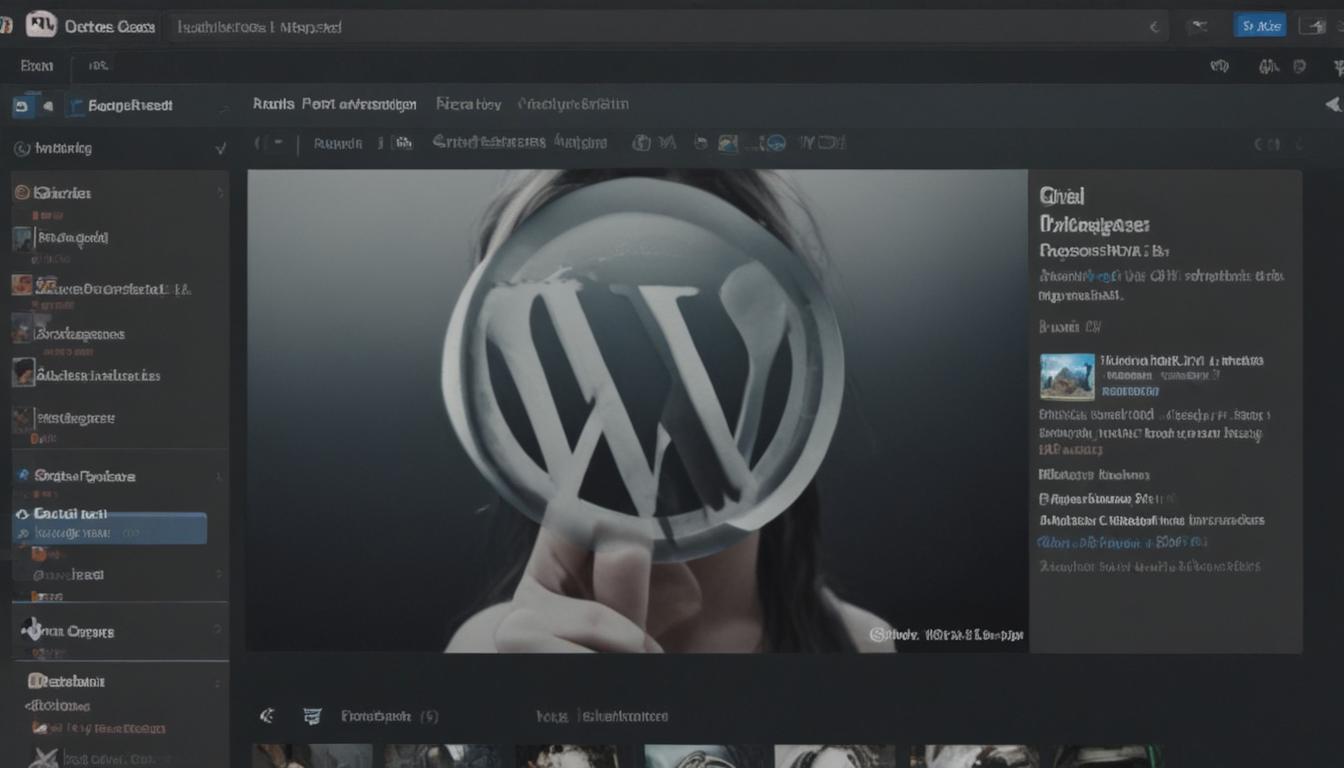The height and width of the screenshot is (768, 1344).
Task: Click the app logo in the title bar
Action: click(x=40, y=25)
